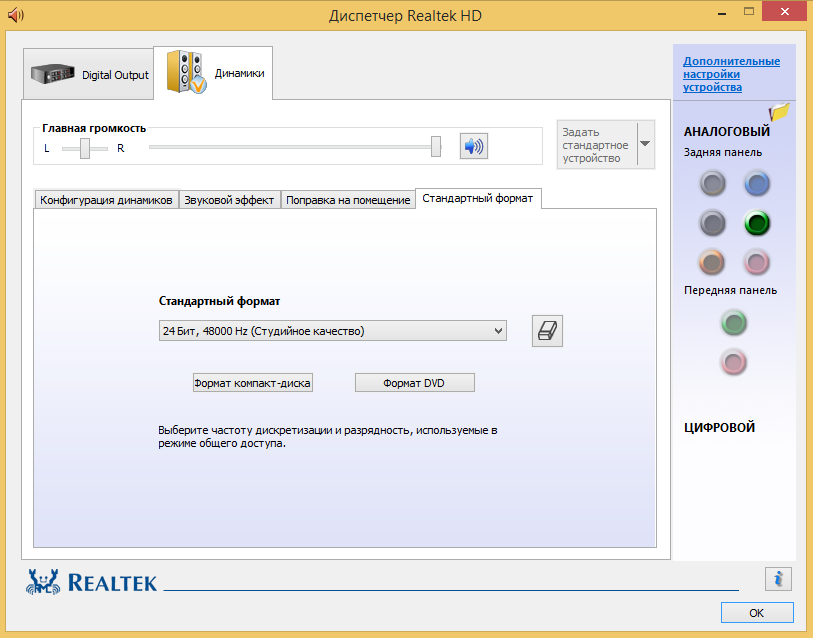Open the yellow folder connector settings icon
The image size is (813, 638).
click(x=779, y=112)
